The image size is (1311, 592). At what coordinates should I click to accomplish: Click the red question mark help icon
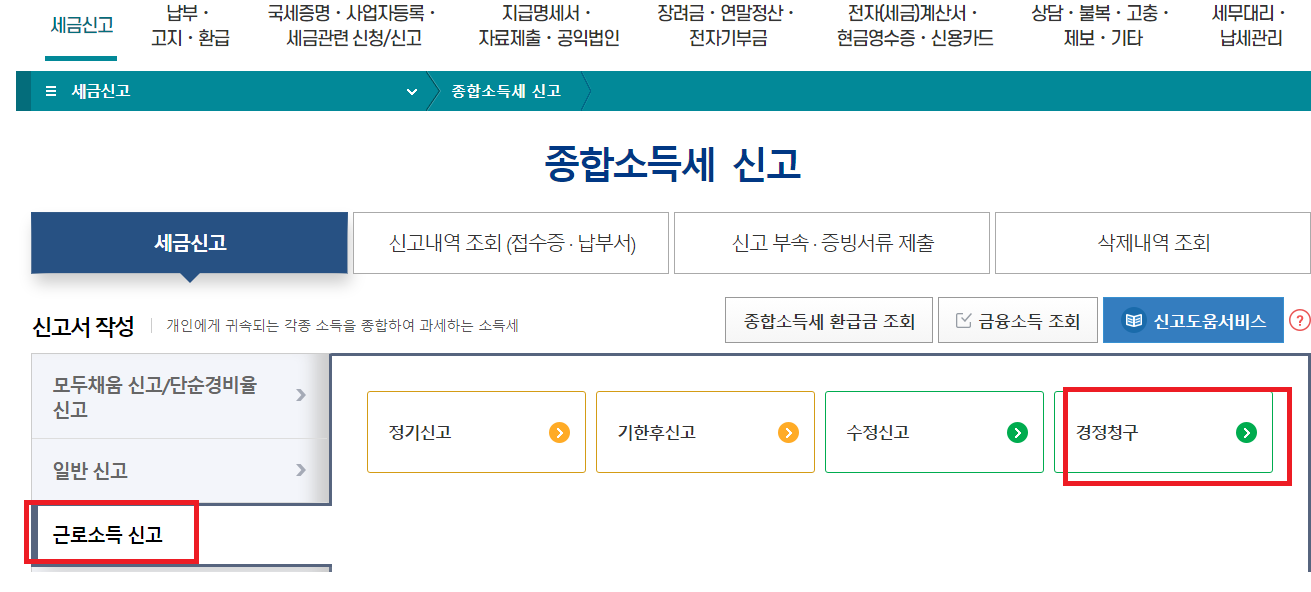pos(1297,320)
